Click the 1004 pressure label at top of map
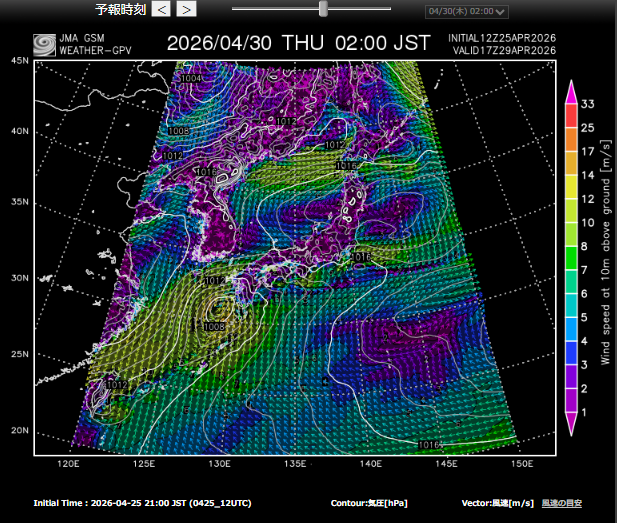This screenshot has height=523, width=617. coord(191,78)
